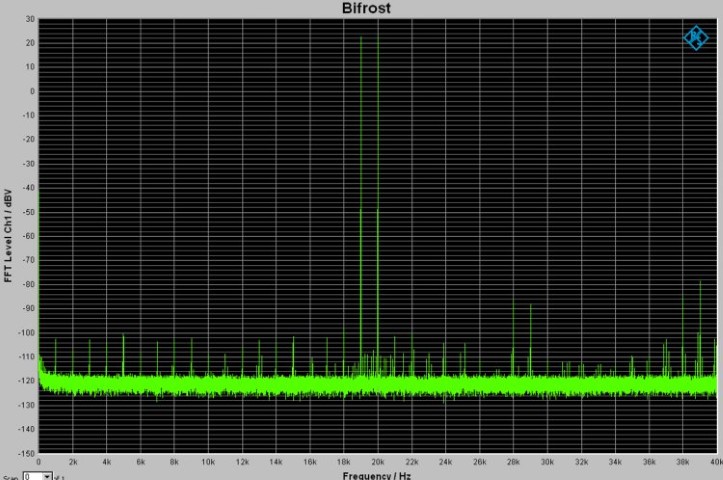The image size is (723, 480).
Task: Click the -100 level axis label
Action: coord(27,332)
